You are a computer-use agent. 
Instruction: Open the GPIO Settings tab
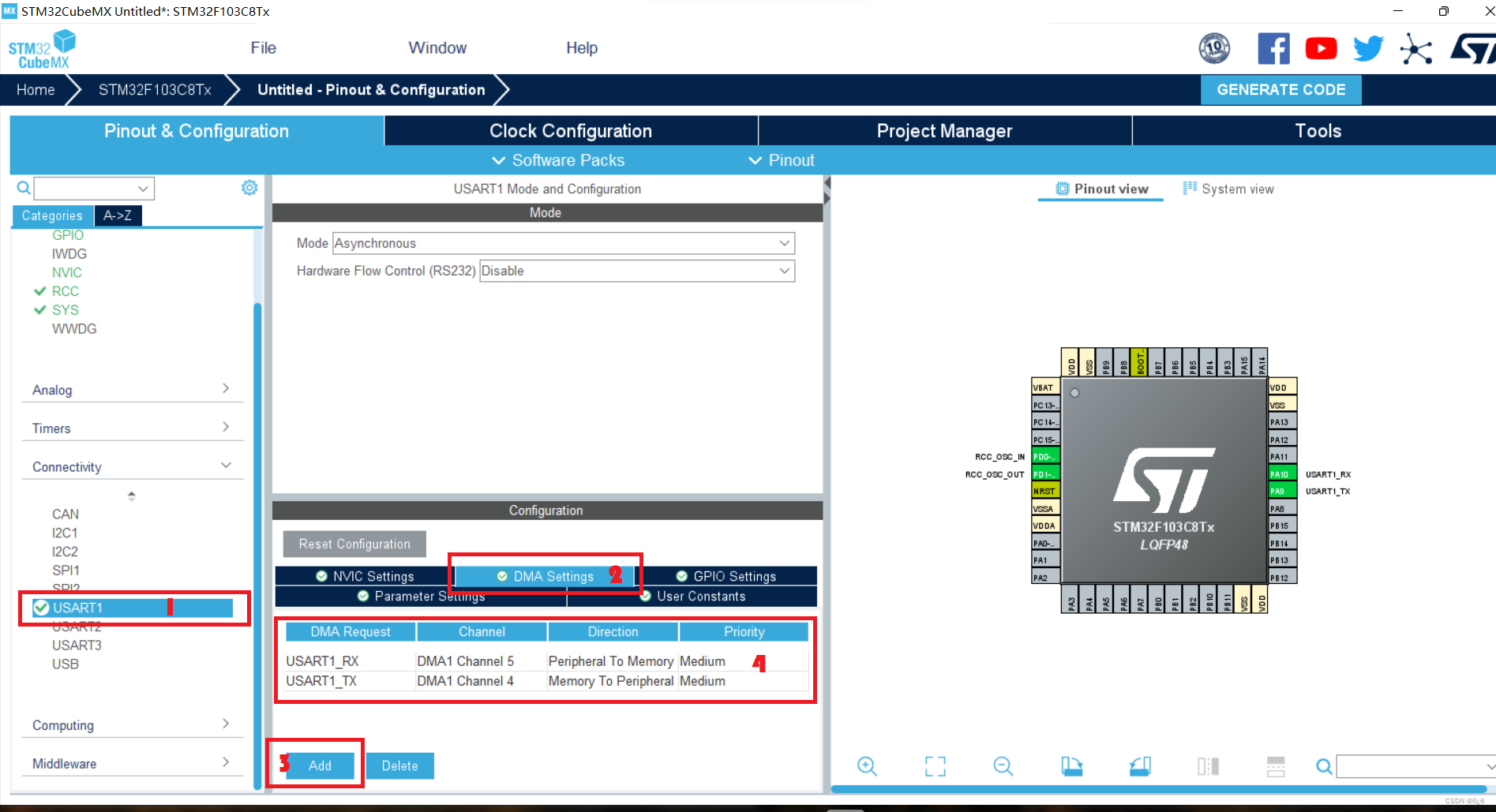(726, 576)
